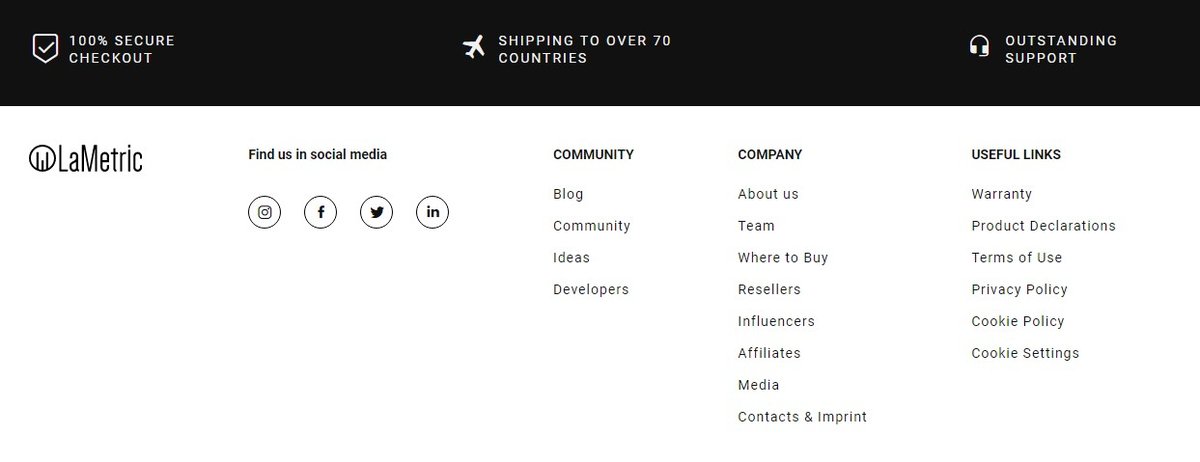
Task: Open the Ideas link
Action: 572,258
